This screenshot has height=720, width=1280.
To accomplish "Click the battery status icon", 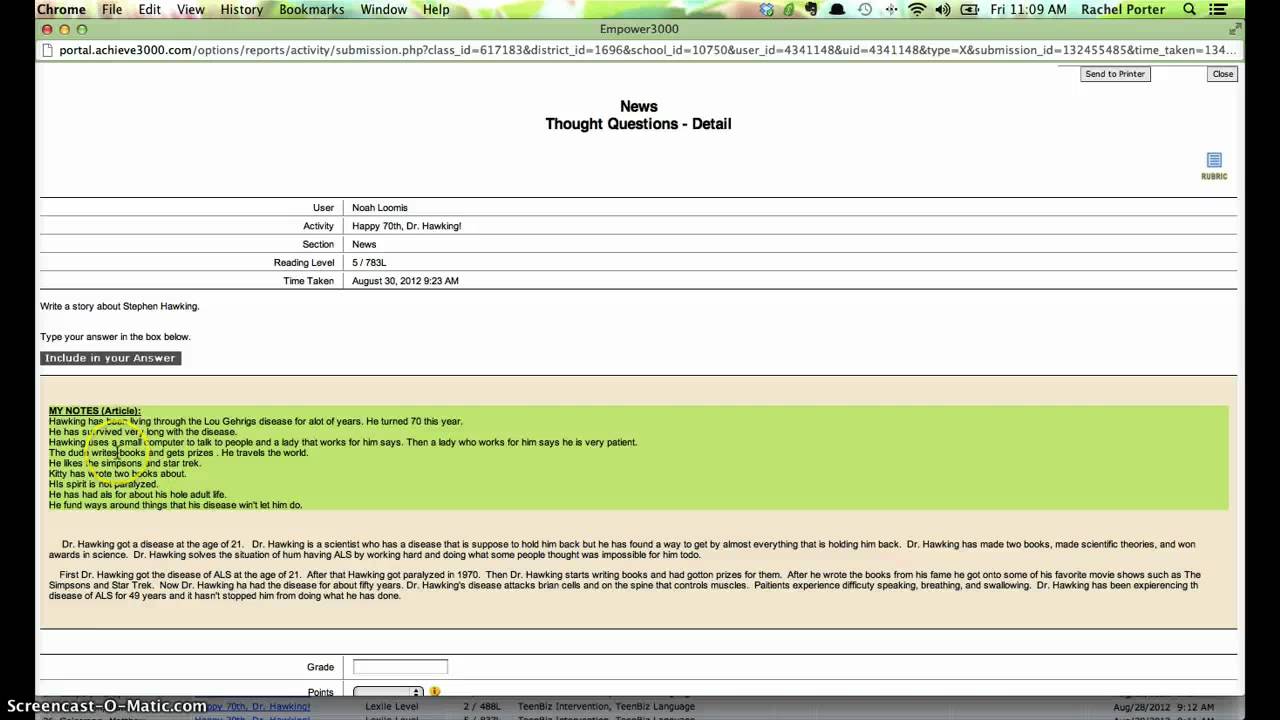I will point(969,9).
